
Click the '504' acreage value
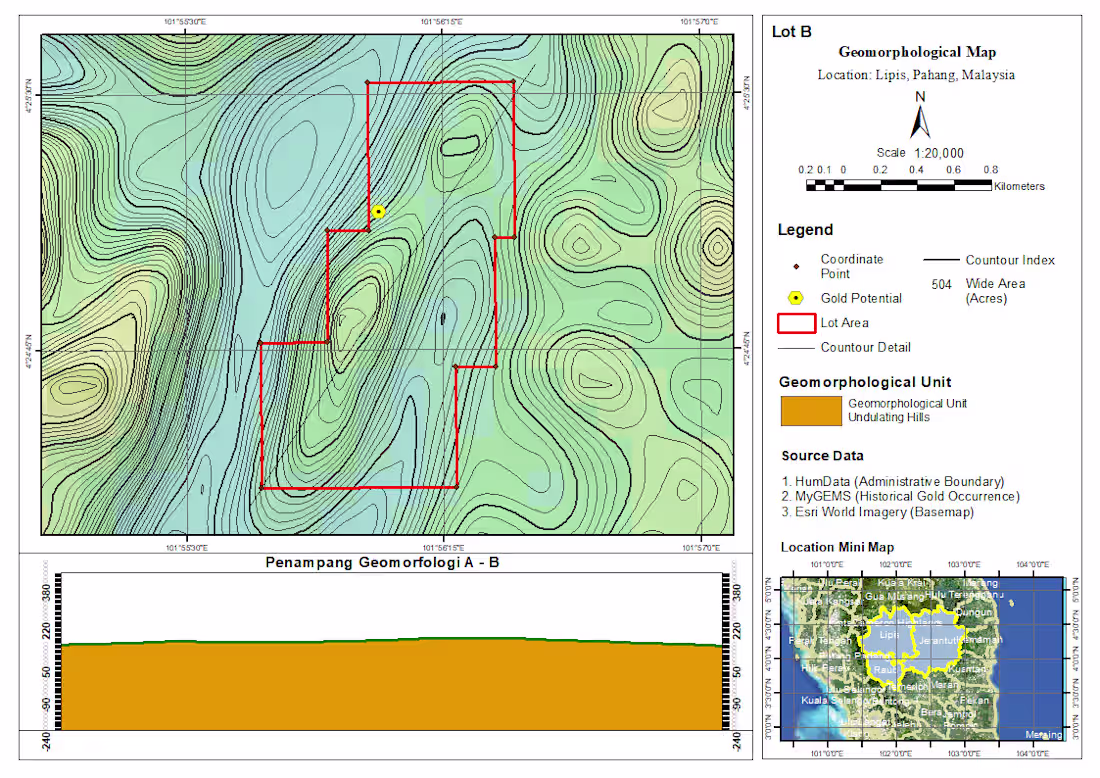(941, 285)
